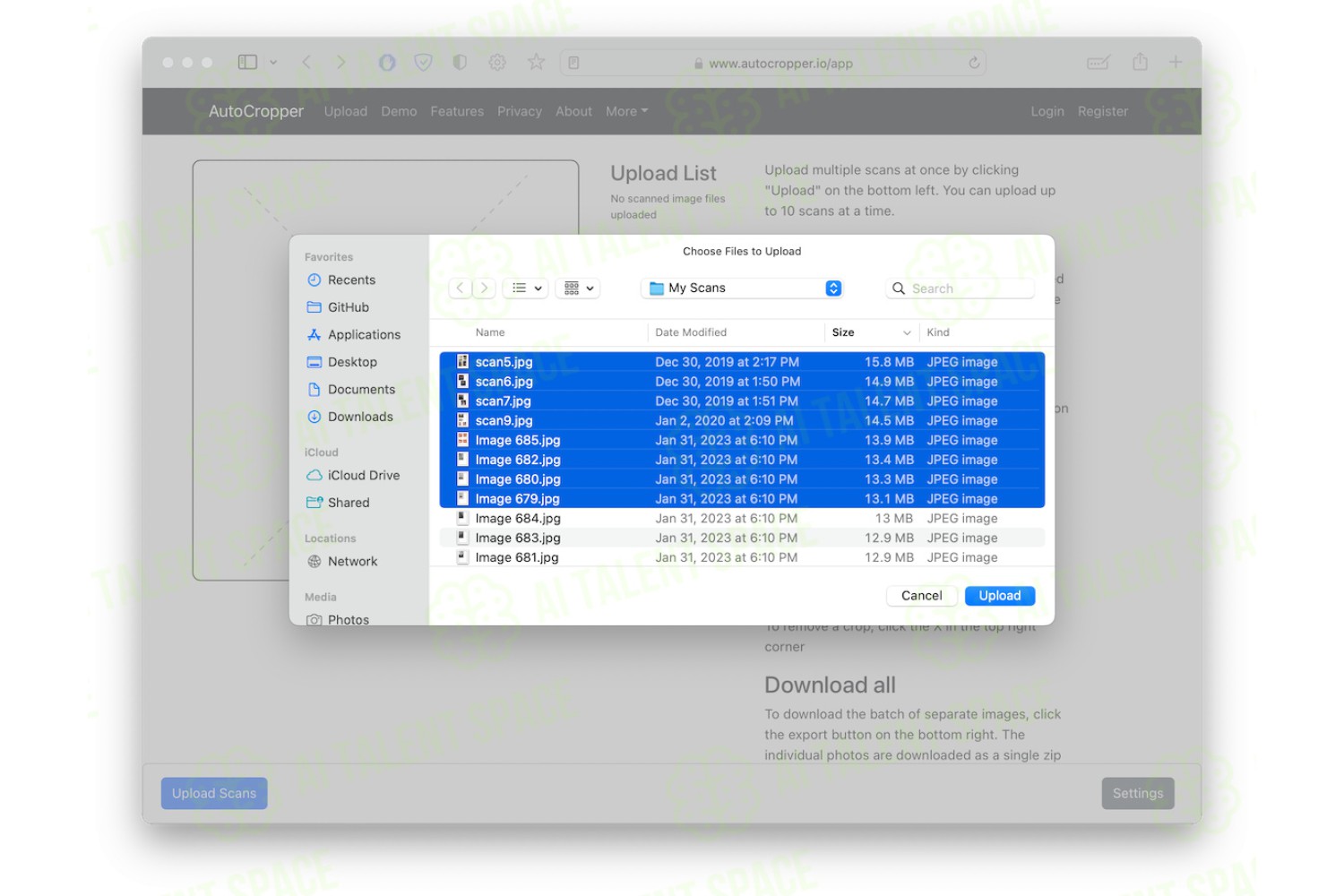Expand the More dropdown menu

tap(626, 111)
